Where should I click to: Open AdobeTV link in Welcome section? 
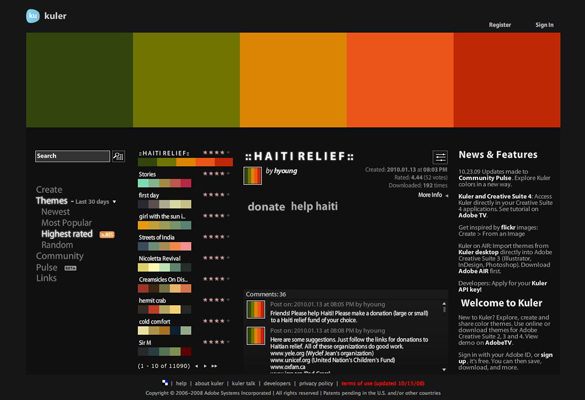498,343
